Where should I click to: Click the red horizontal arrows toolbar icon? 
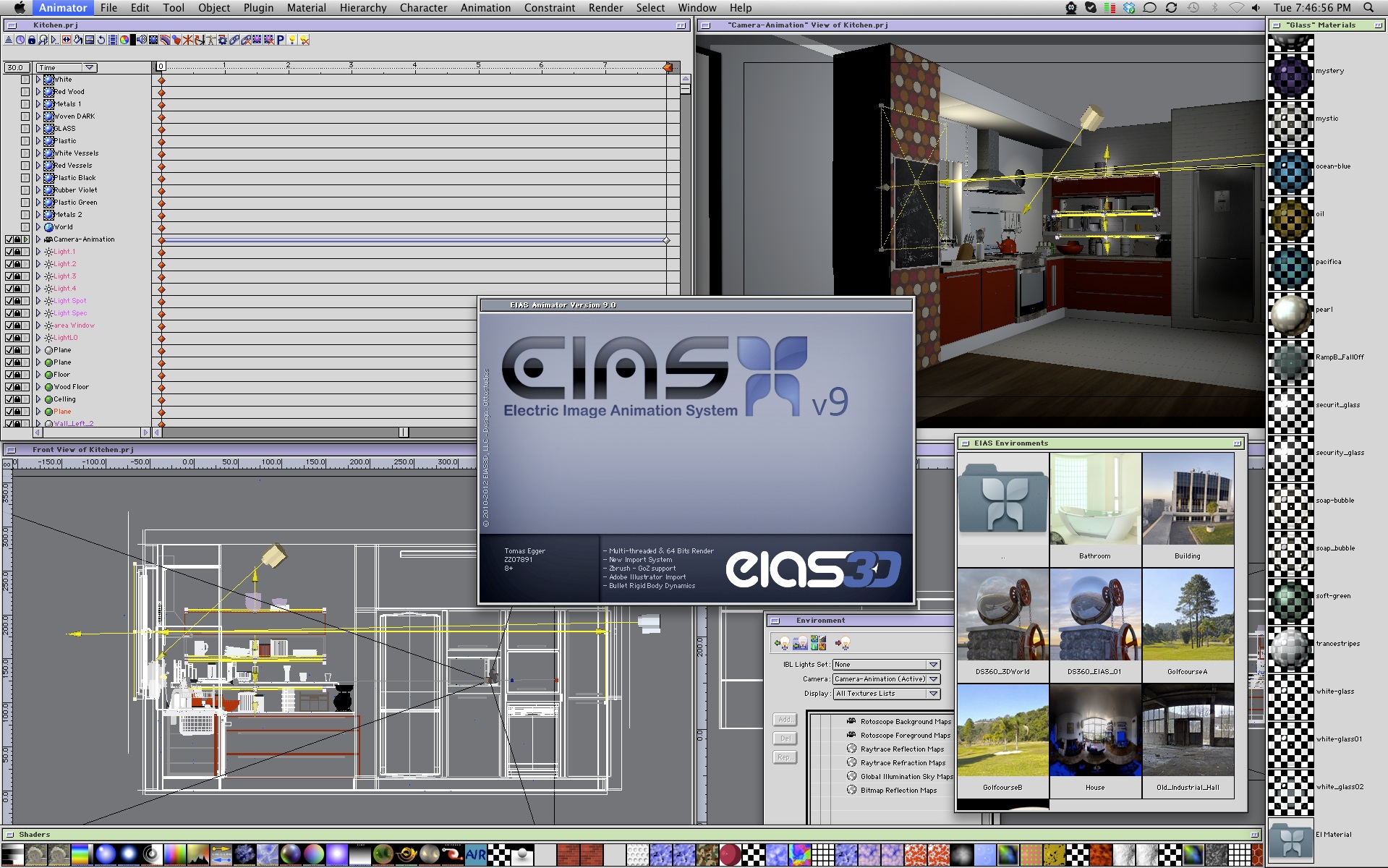point(67,40)
